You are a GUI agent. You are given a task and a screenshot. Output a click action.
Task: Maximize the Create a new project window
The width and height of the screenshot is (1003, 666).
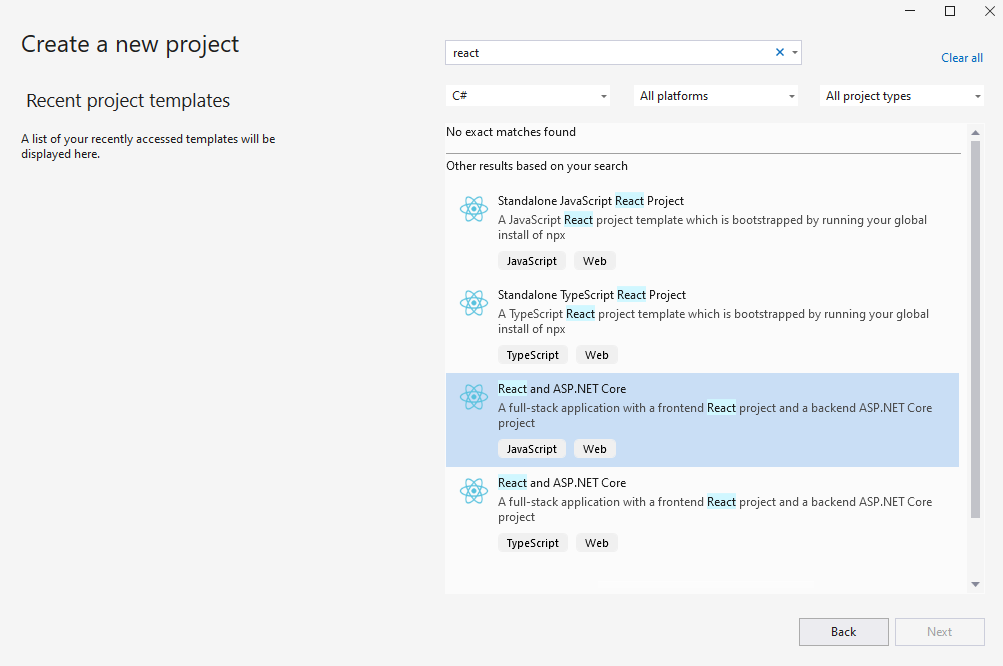[x=950, y=11]
